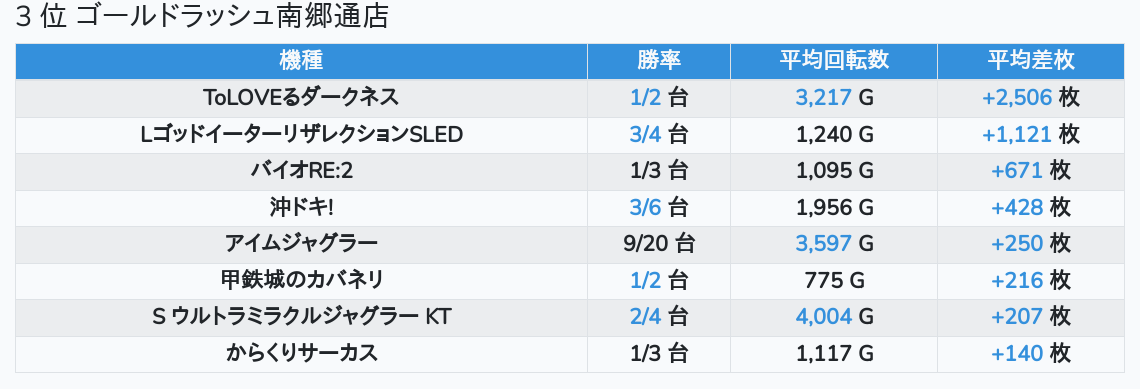Click the +1,121 枚 difference value
This screenshot has height=389, width=1140.
coord(1031,135)
